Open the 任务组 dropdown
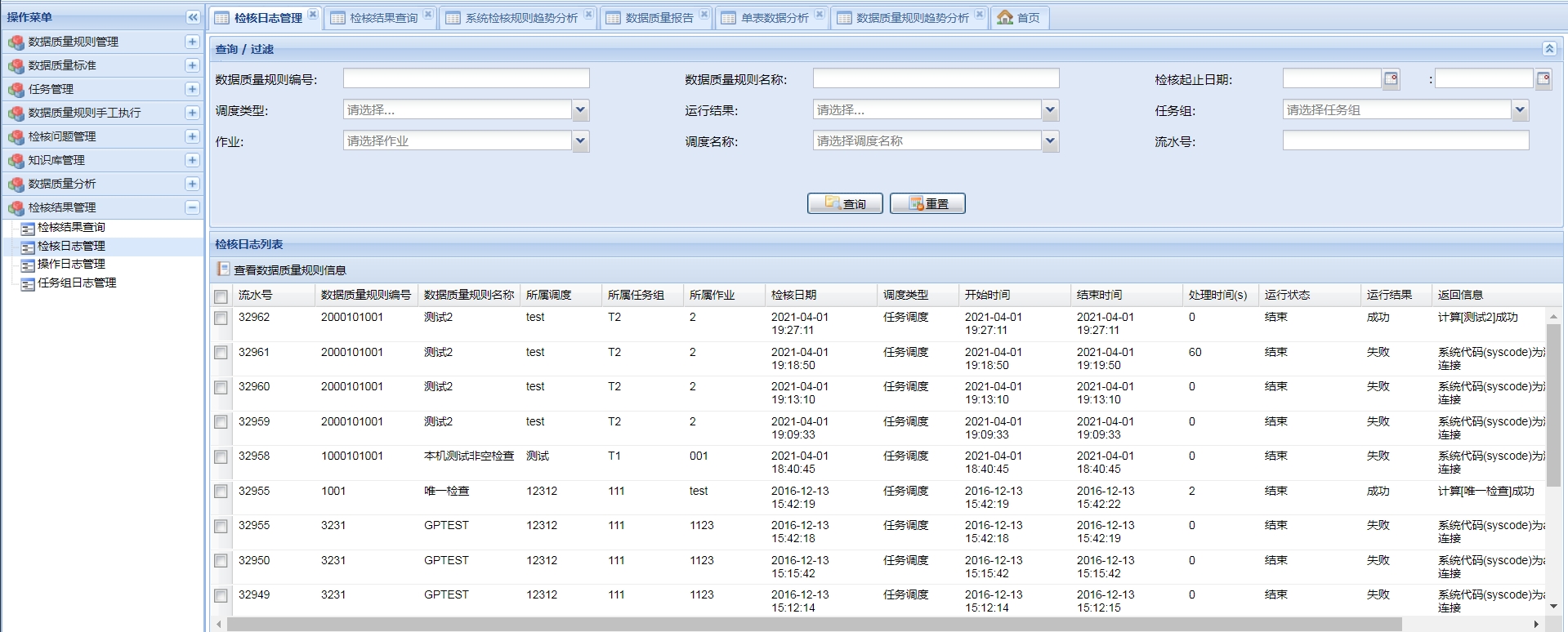Screen dimensions: 1568x632 pyautogui.click(x=1520, y=109)
